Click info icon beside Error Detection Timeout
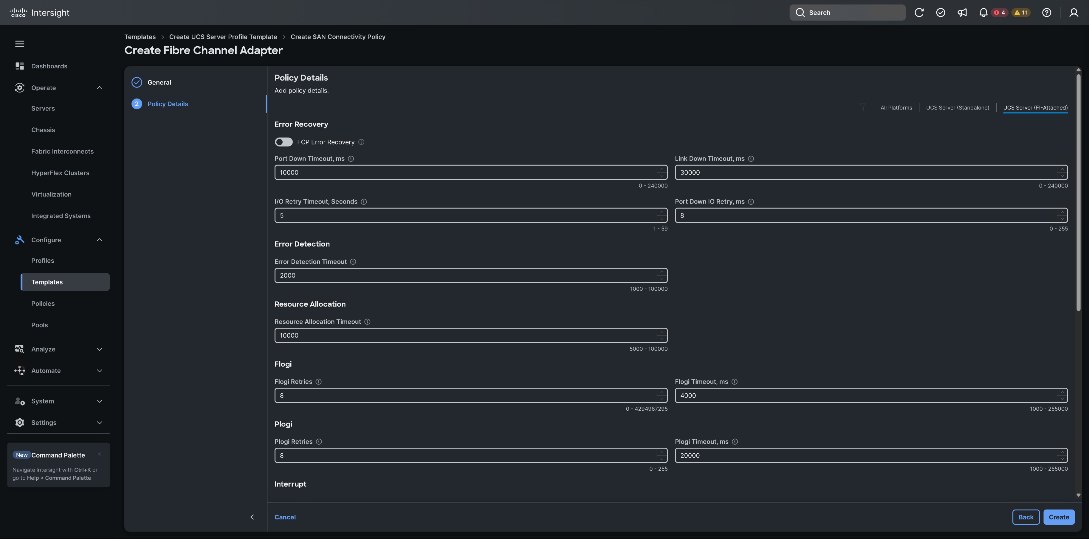Viewport: 1089px width, 539px height. (353, 262)
